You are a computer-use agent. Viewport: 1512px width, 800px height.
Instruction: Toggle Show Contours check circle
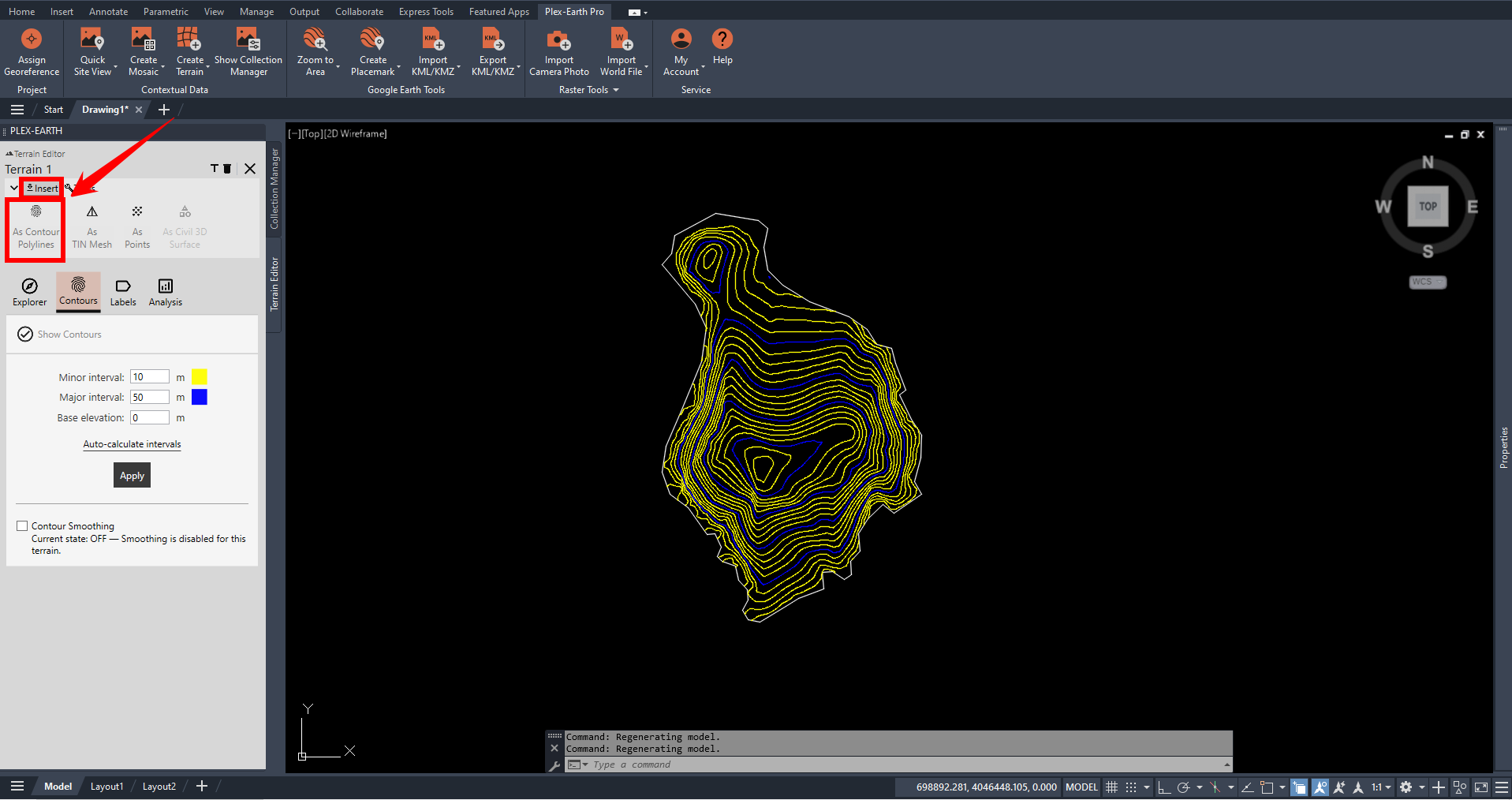click(x=25, y=335)
